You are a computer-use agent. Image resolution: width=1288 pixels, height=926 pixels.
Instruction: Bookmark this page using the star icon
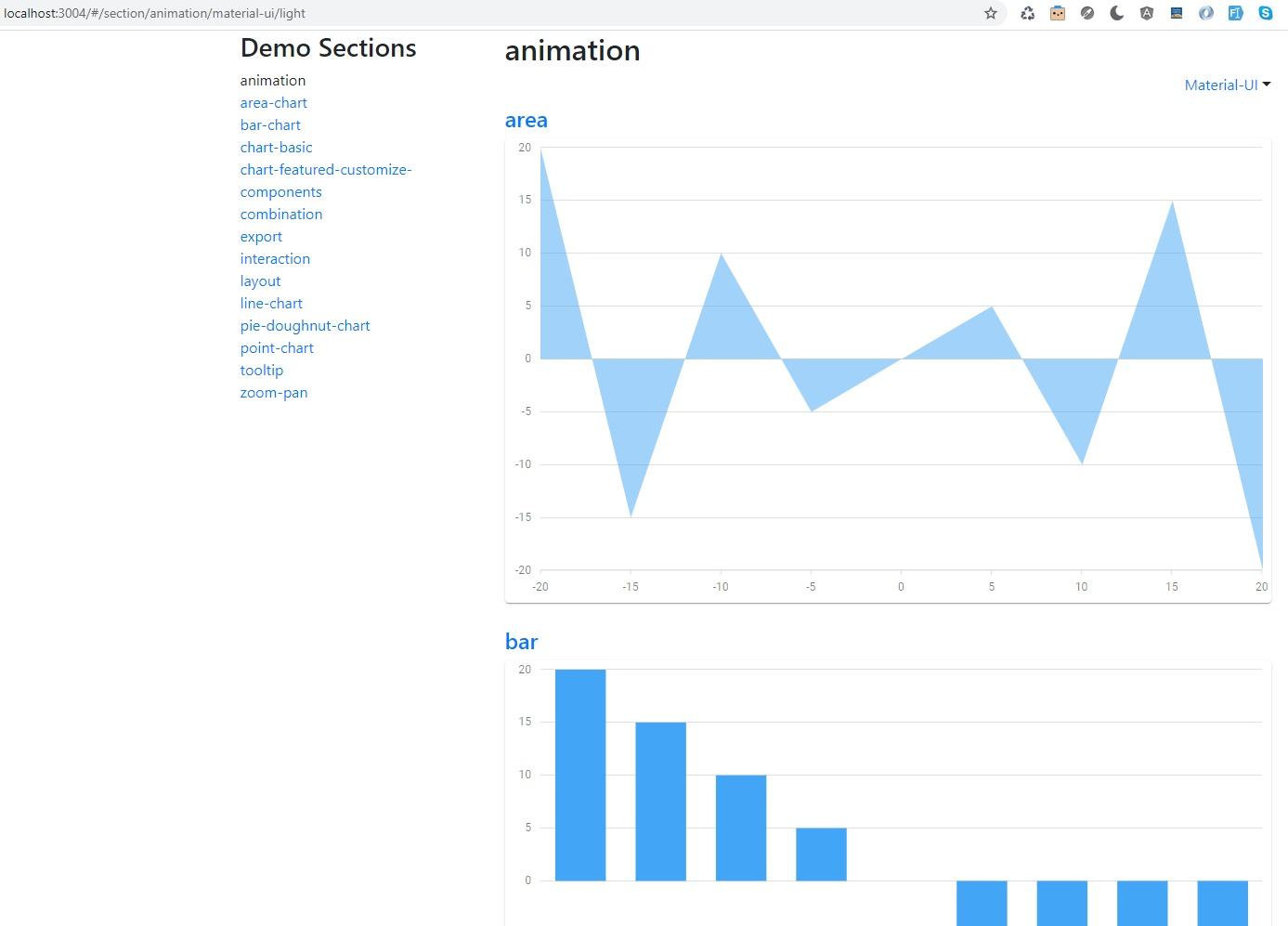[990, 13]
